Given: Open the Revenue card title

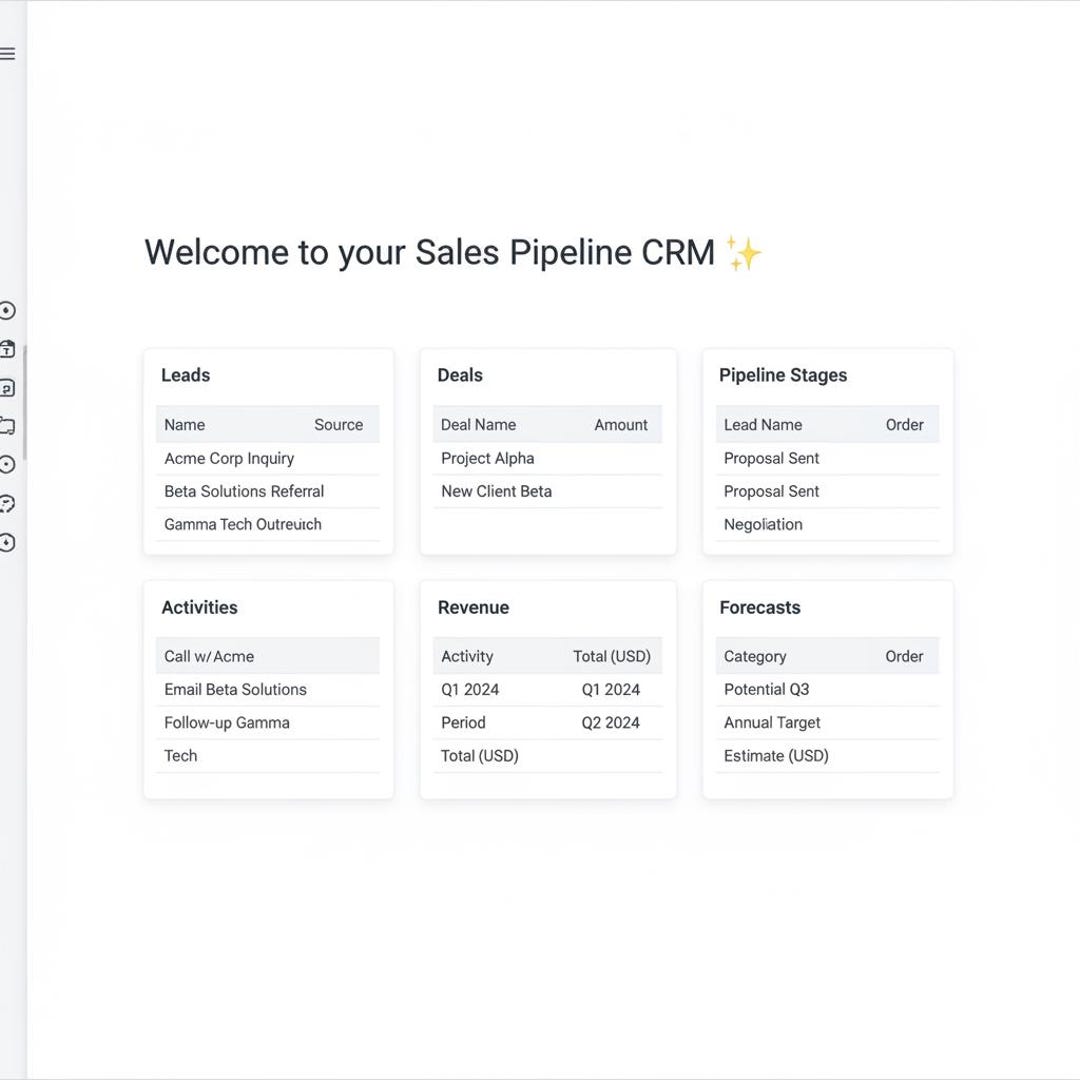Looking at the screenshot, I should [473, 608].
